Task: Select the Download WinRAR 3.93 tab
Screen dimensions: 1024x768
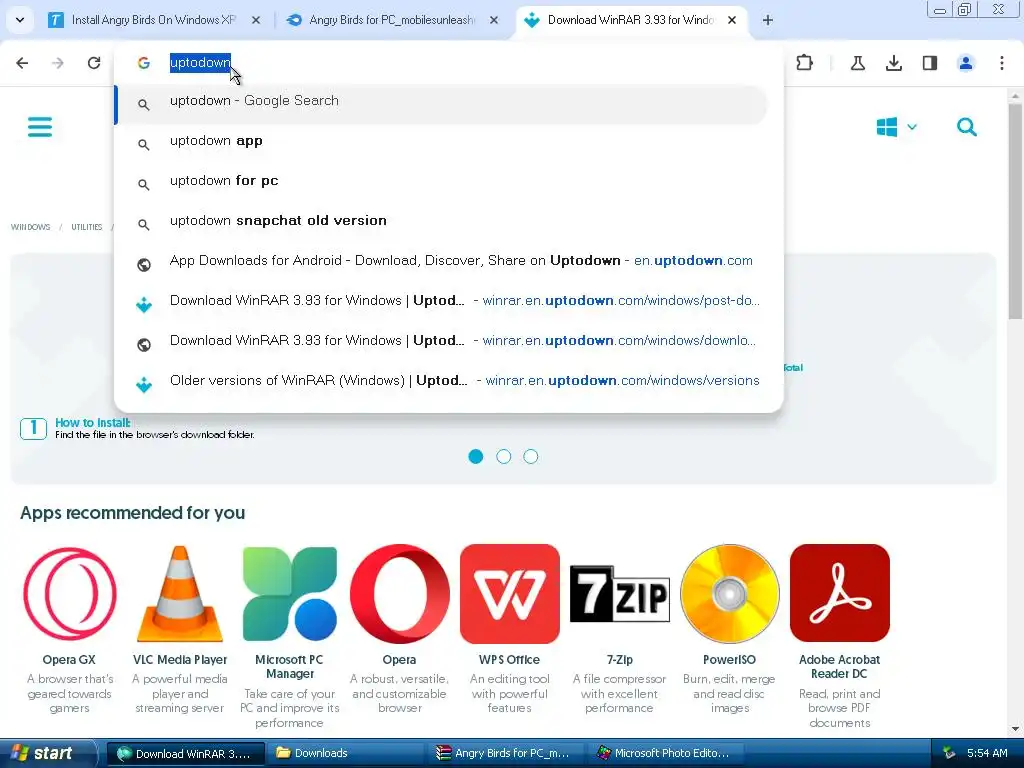Action: [x=631, y=20]
